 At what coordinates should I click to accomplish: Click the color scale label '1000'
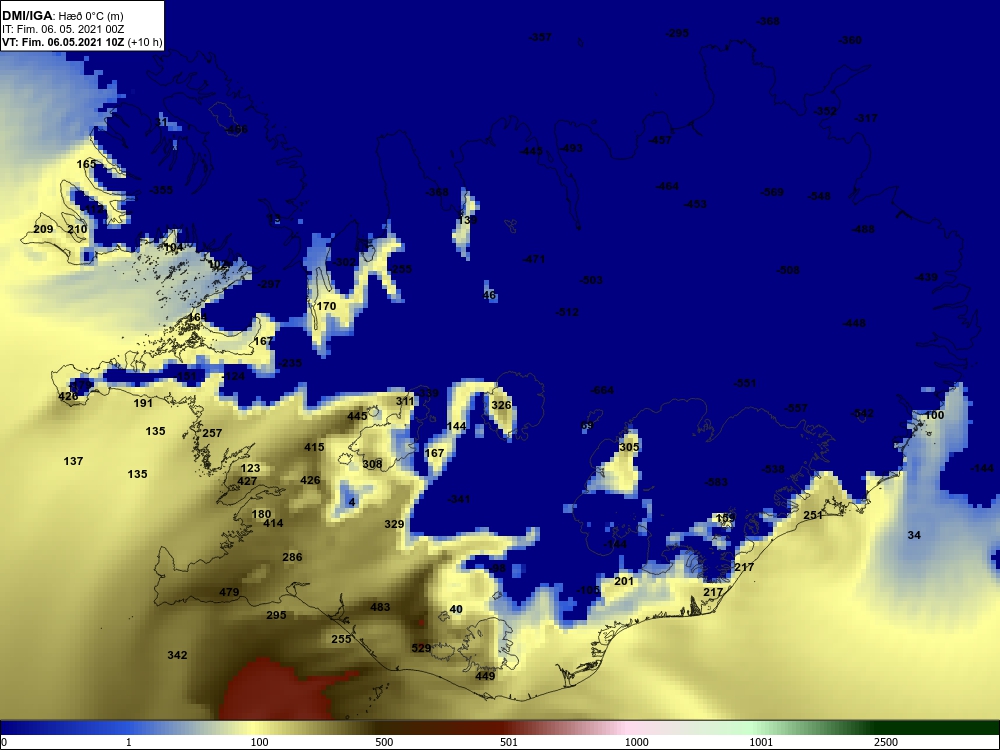coord(636,742)
